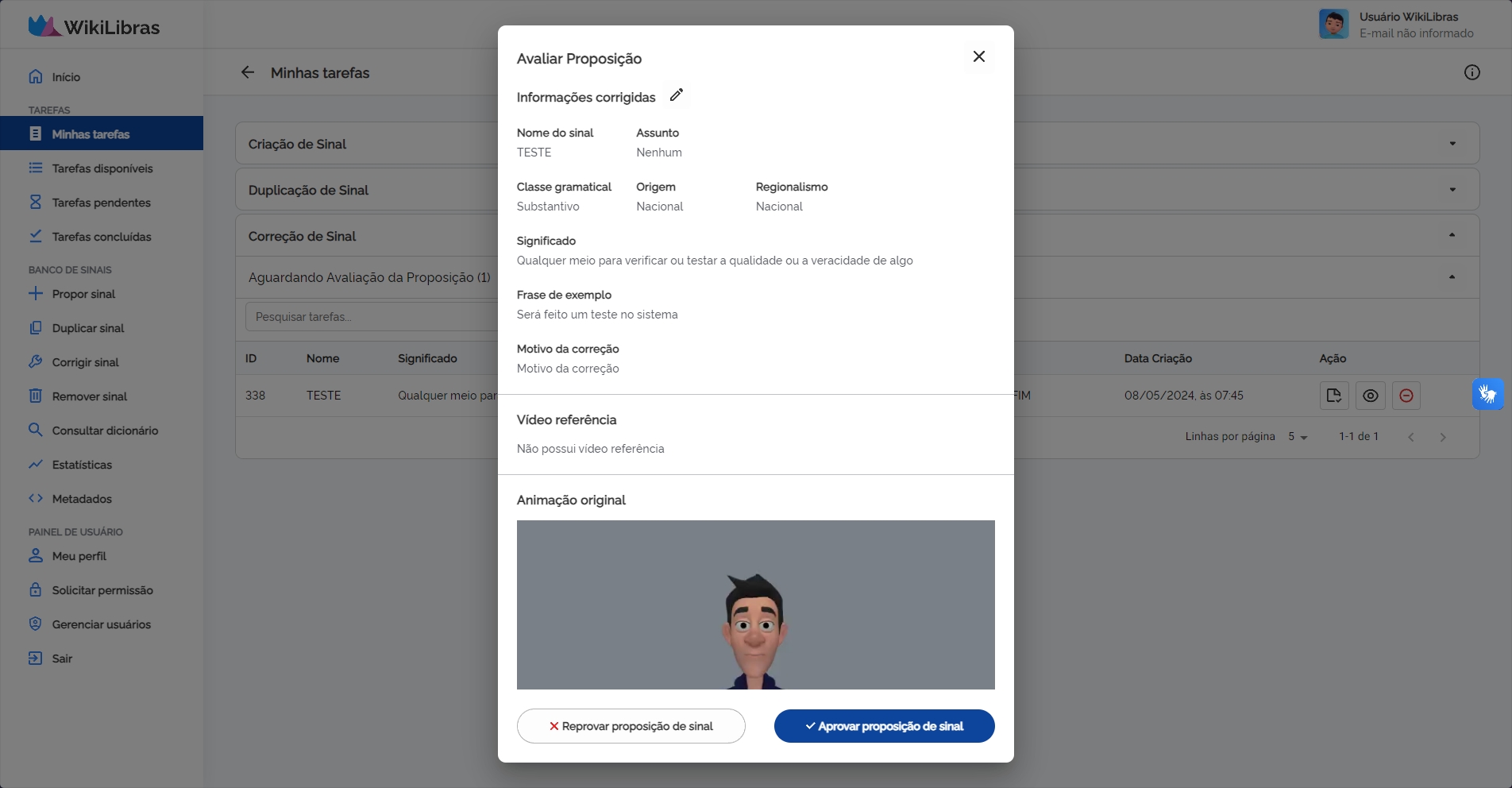1512x788 pixels.
Task: Click the user avatar picture
Action: point(1333,25)
